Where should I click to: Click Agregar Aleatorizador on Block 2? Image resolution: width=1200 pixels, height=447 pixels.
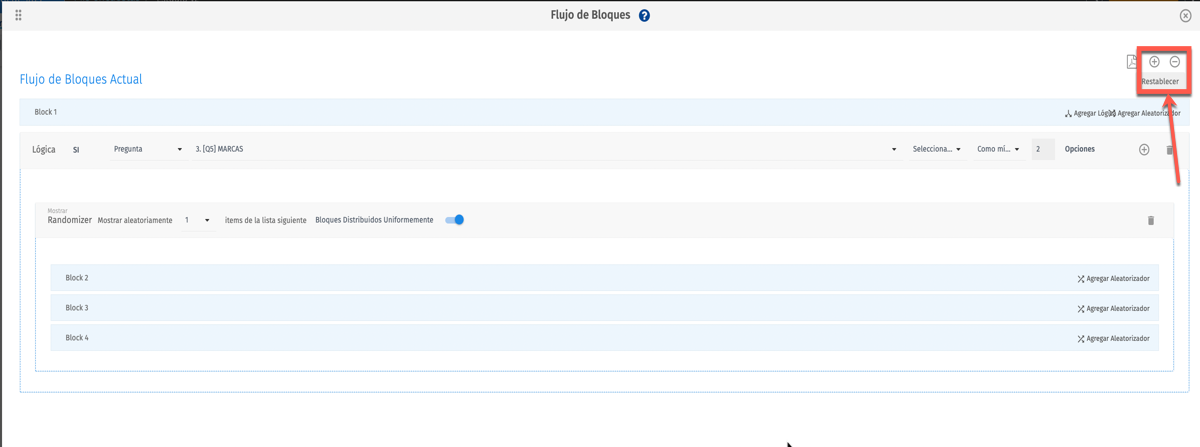1113,279
